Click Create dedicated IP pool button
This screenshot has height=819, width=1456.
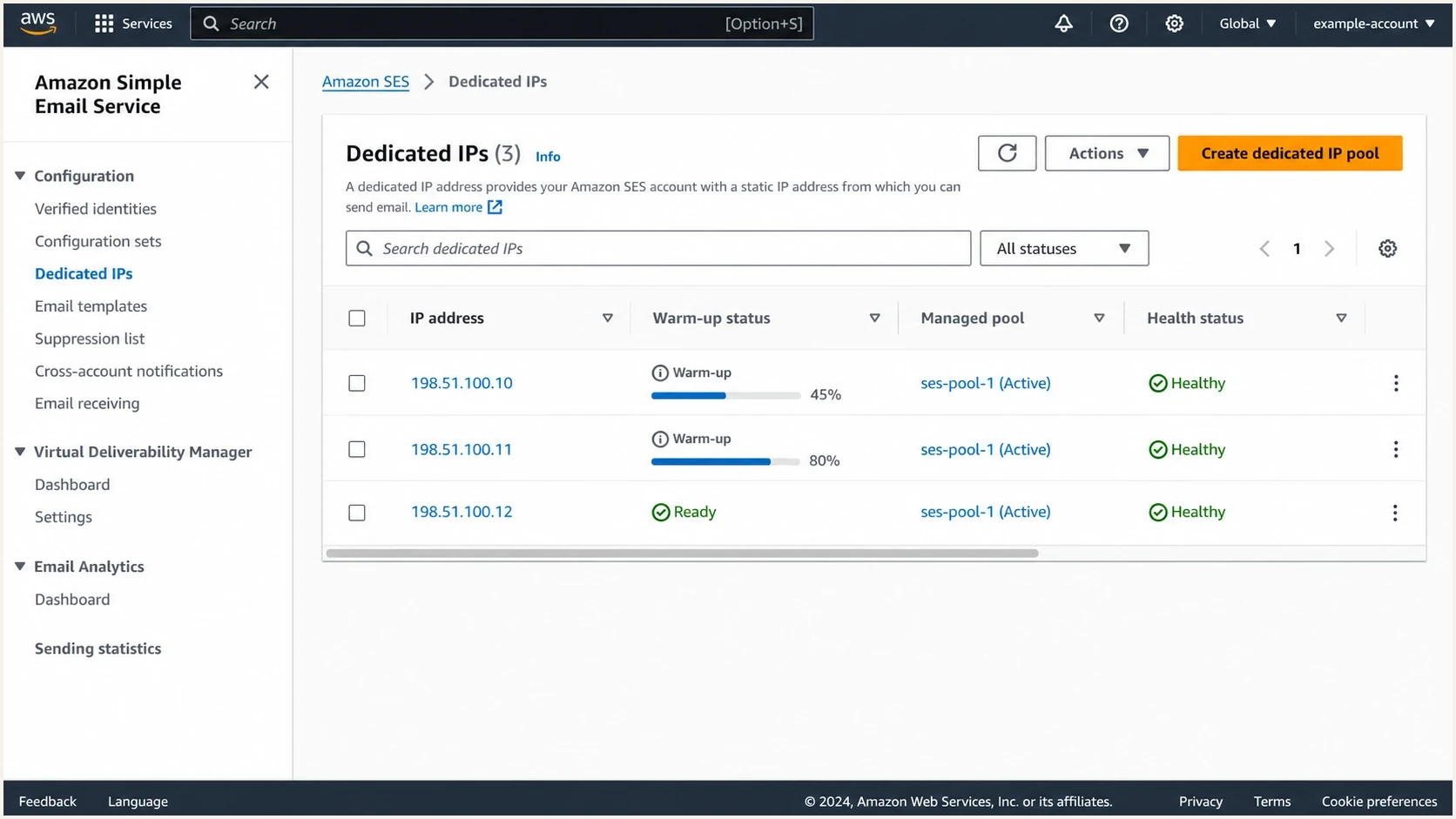1290,153
